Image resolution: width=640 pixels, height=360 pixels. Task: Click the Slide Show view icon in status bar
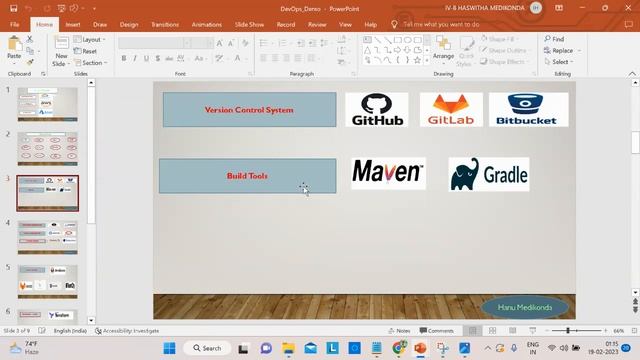click(x=532, y=331)
